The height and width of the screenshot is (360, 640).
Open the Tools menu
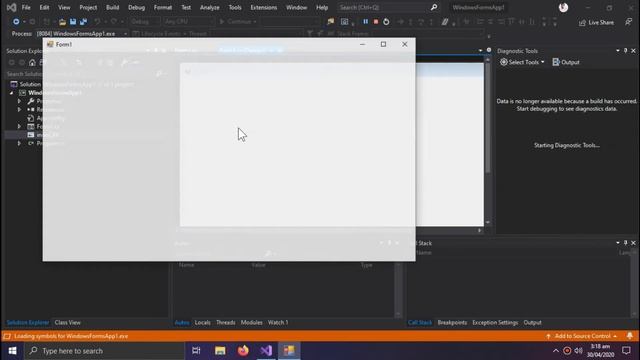235,7
